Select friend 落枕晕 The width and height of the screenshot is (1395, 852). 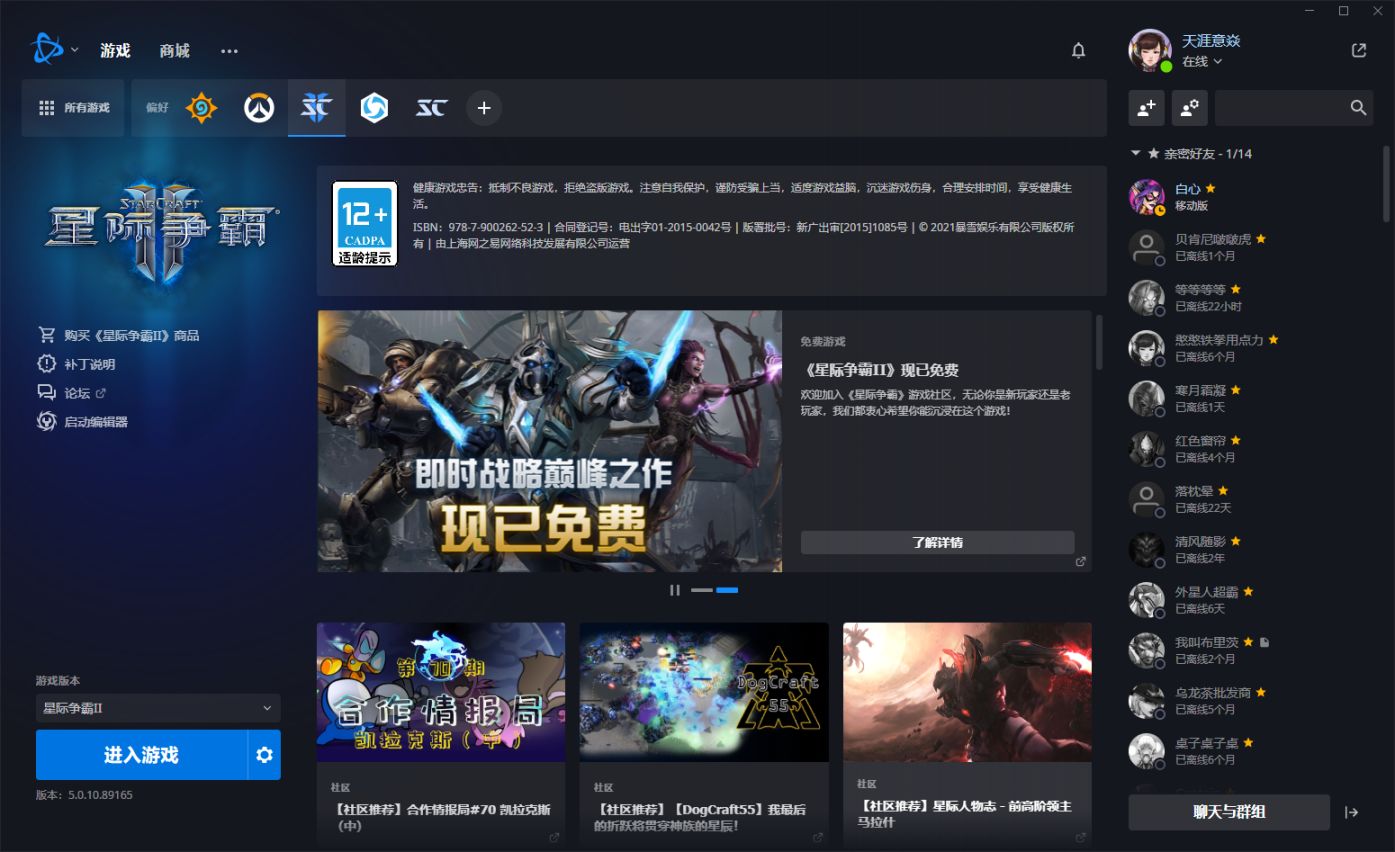(1250, 499)
